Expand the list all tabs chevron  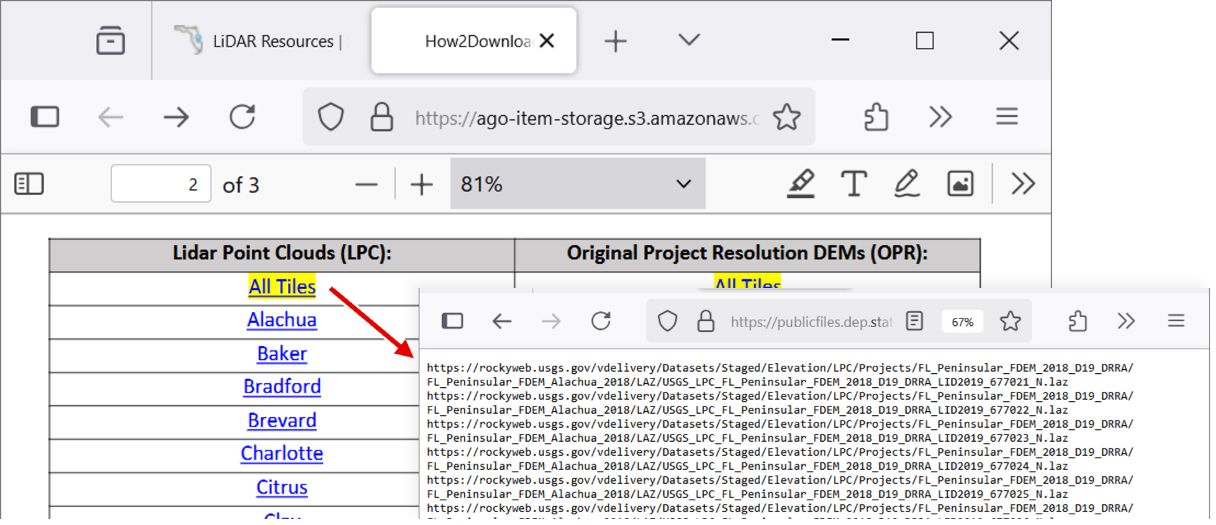[x=689, y=40]
